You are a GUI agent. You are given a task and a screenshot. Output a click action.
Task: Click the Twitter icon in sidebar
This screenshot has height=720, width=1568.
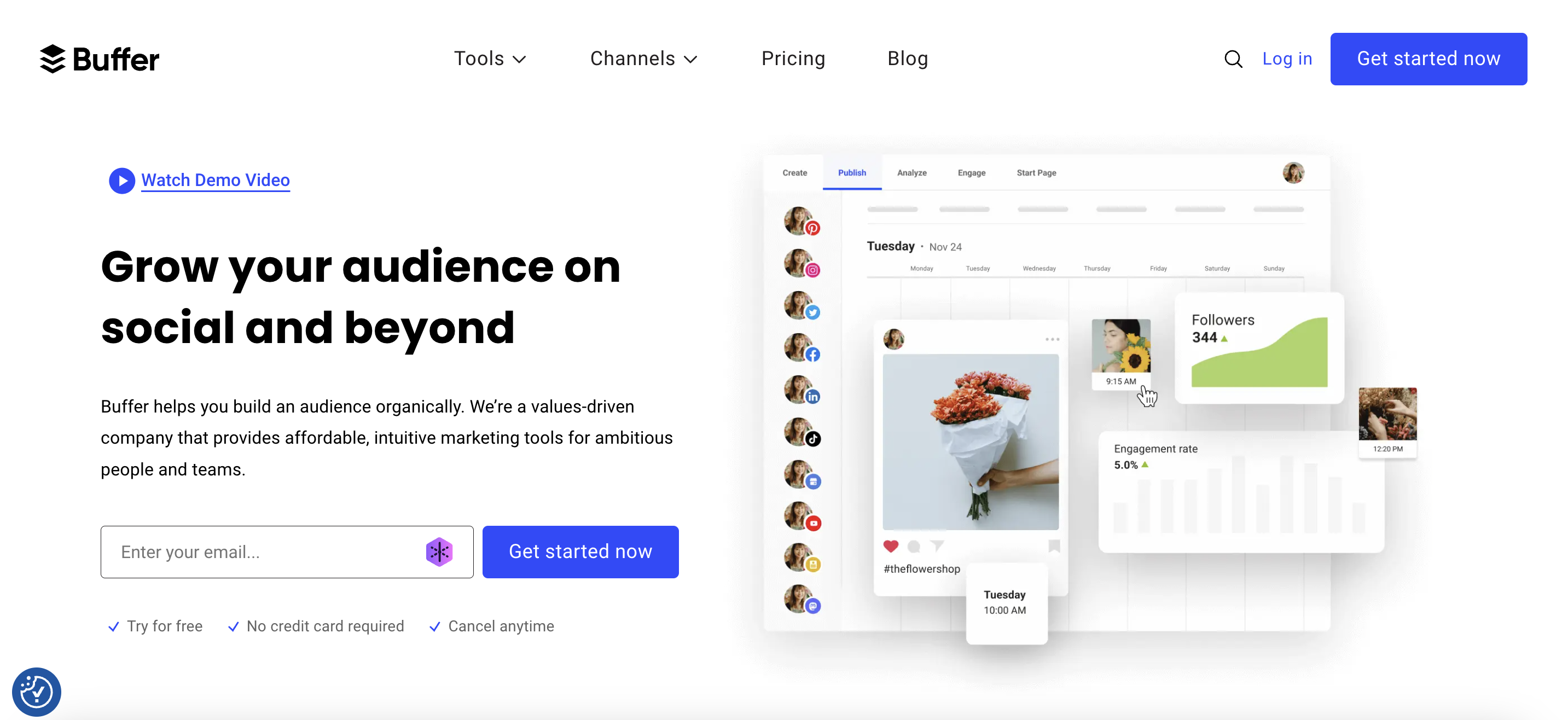point(814,311)
